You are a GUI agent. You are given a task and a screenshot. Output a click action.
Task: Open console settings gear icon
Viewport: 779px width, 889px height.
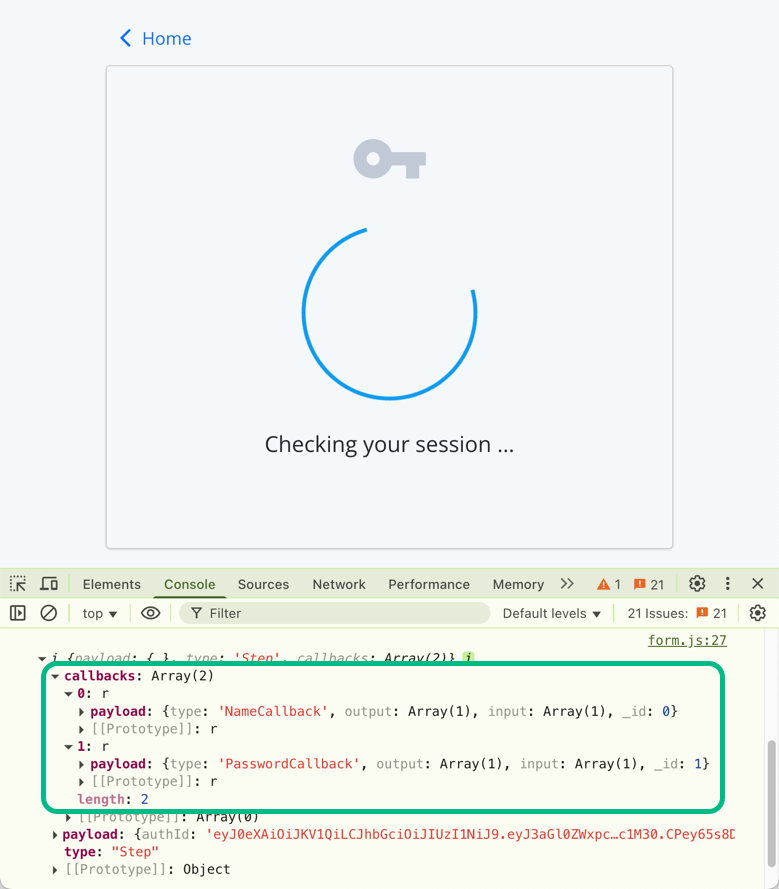point(757,613)
